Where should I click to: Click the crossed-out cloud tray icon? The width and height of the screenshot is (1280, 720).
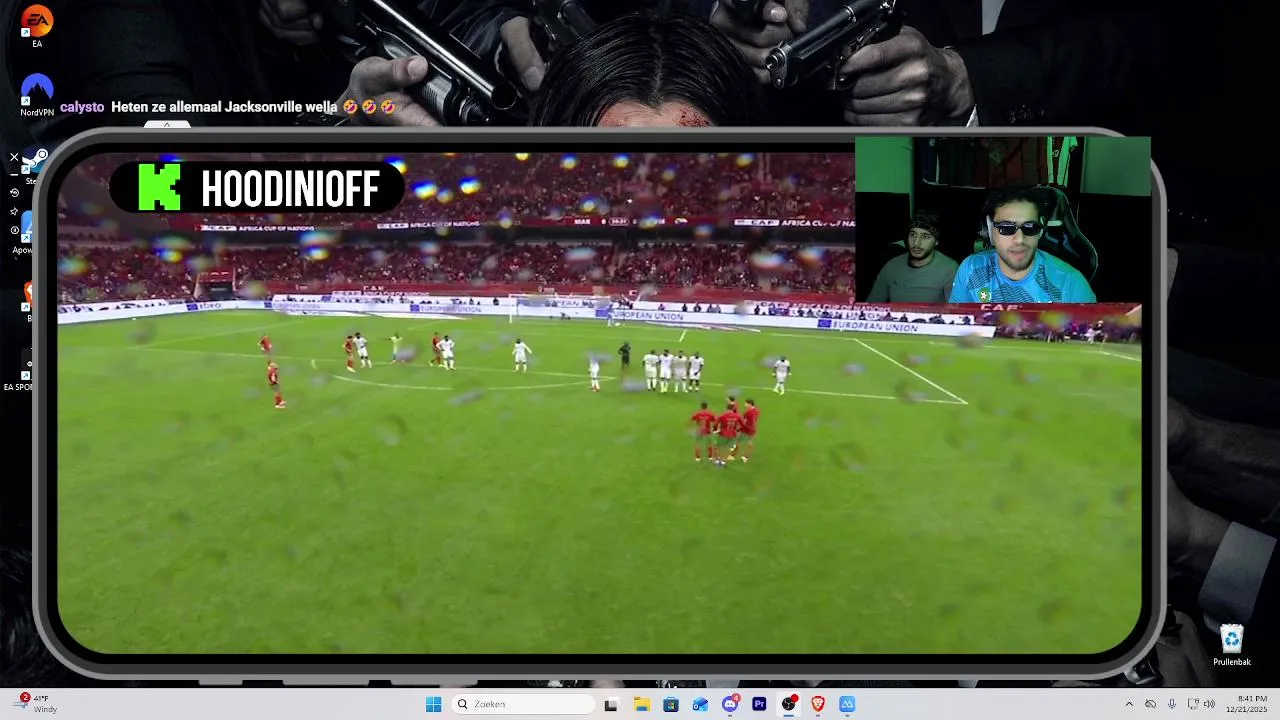1150,705
